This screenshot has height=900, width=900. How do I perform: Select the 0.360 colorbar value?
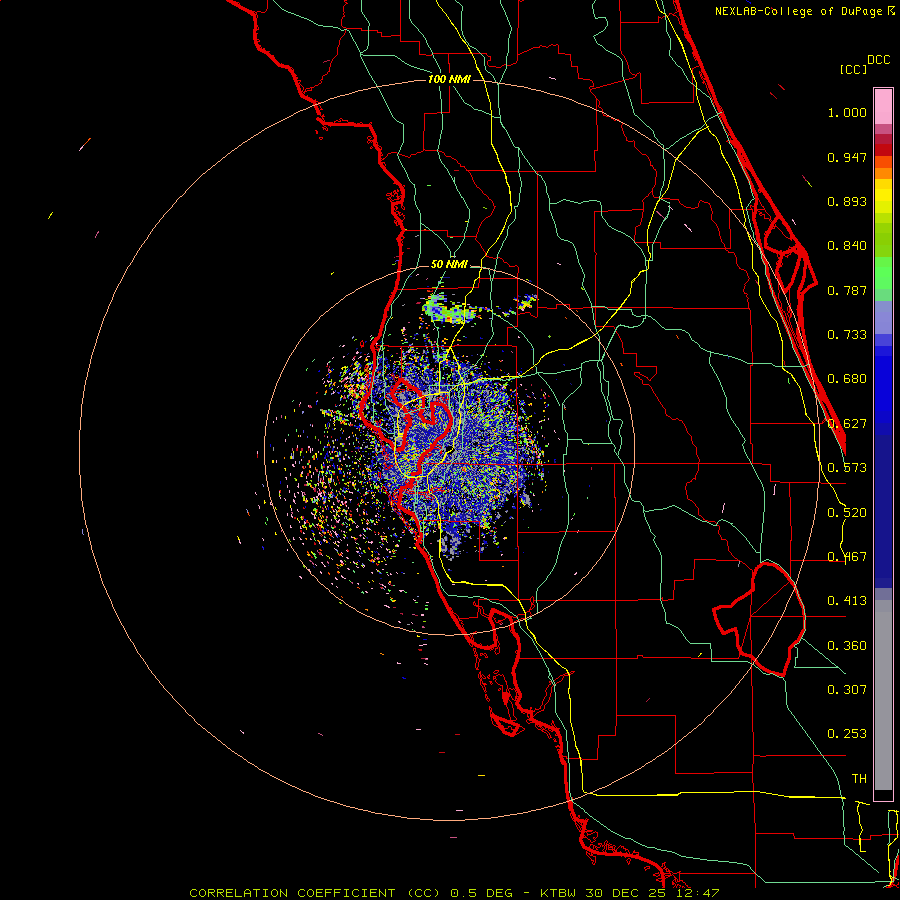(847, 646)
